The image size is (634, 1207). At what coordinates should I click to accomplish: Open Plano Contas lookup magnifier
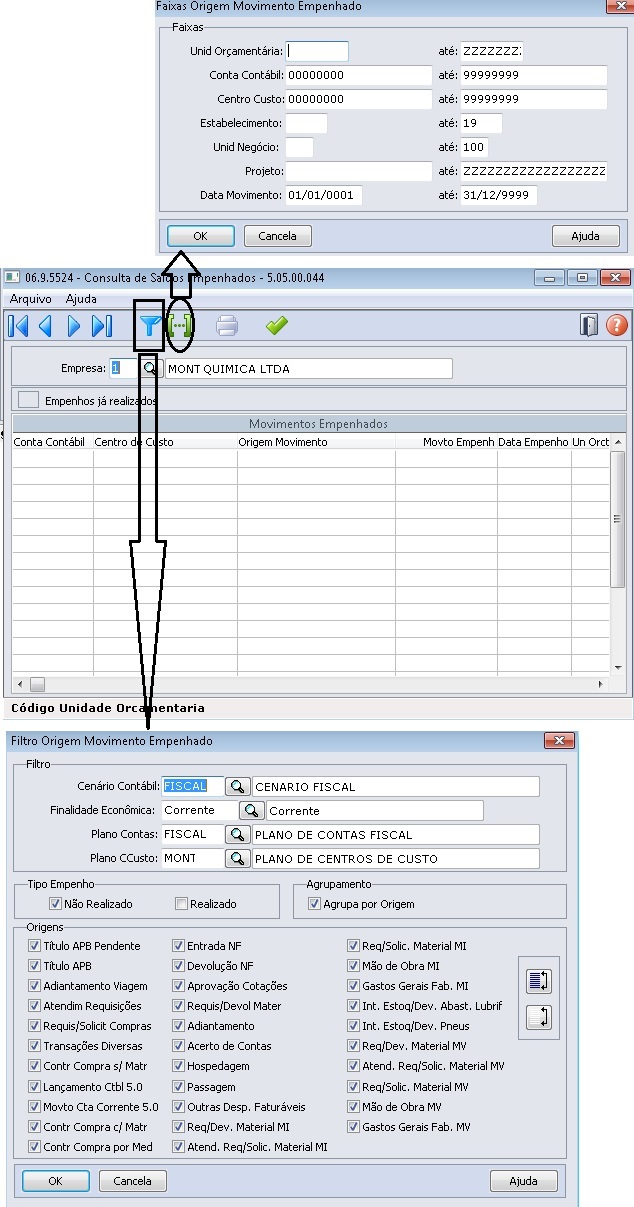(237, 835)
